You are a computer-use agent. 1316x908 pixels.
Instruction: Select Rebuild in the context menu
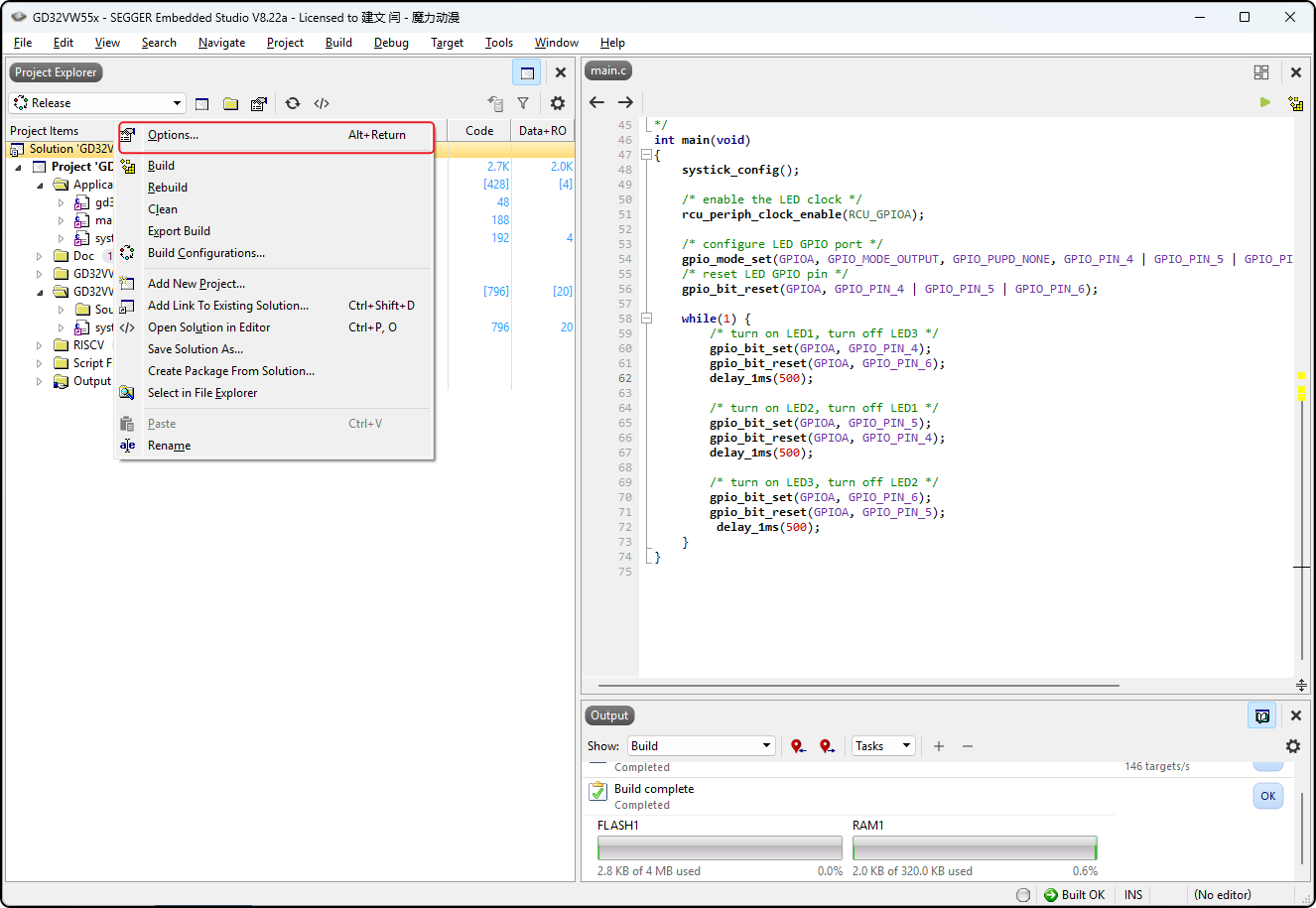tap(168, 188)
